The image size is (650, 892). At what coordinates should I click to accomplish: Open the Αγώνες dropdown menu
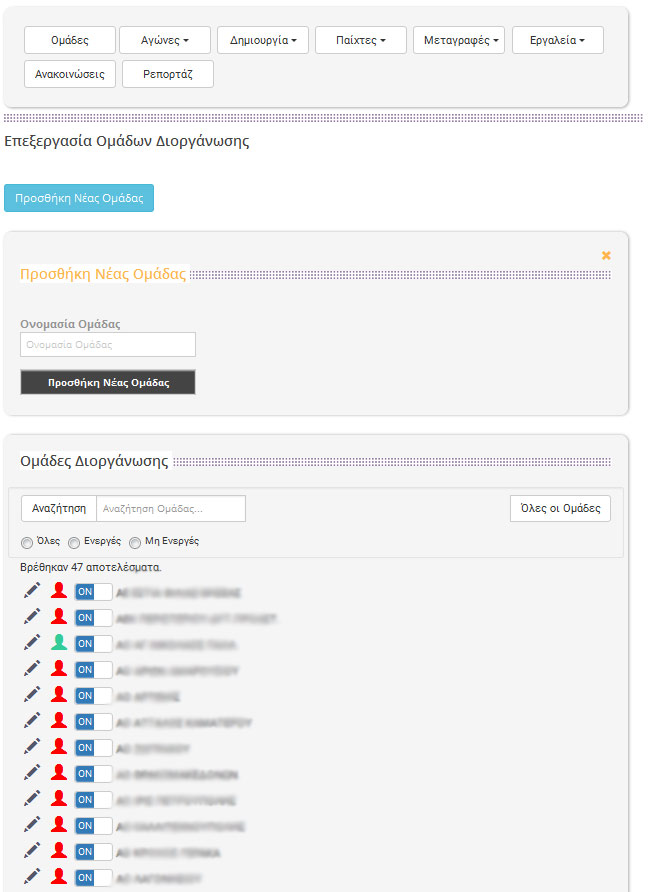pos(165,40)
